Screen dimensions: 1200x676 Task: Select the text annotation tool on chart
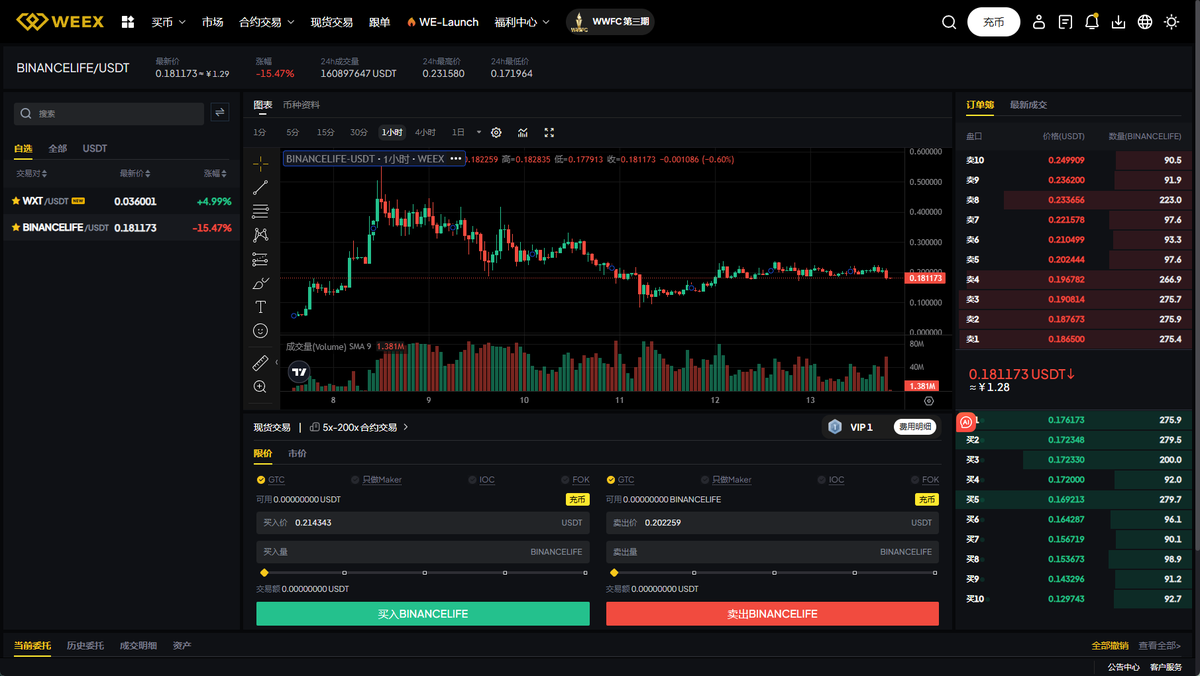[x=260, y=307]
